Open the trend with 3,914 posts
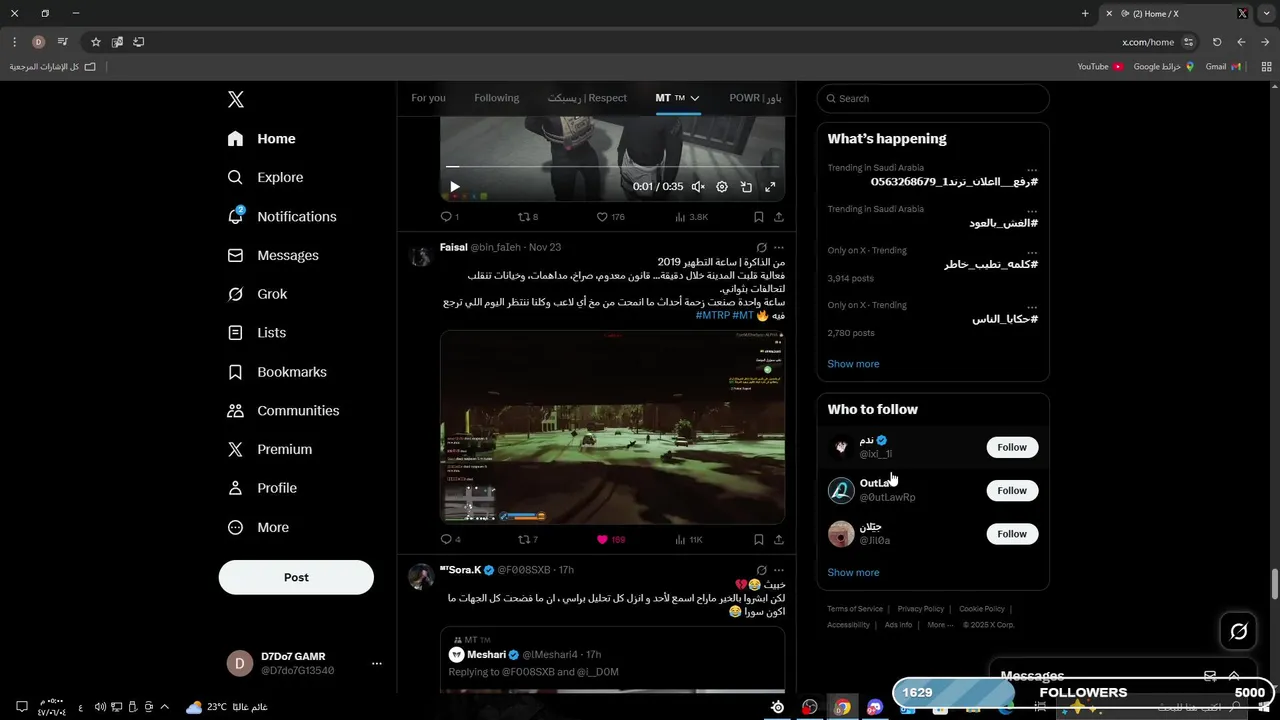1280x720 pixels. point(933,265)
